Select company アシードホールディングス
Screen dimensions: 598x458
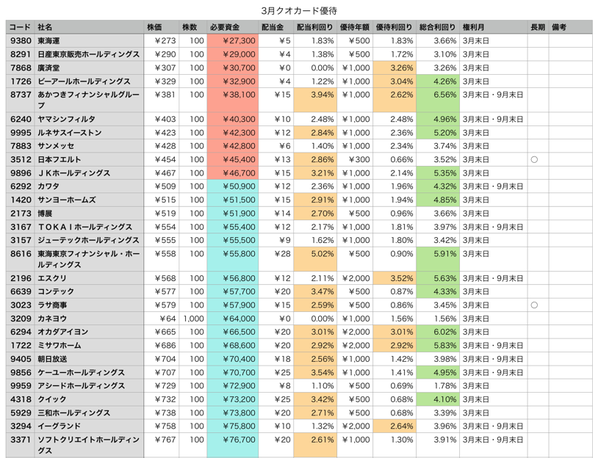click(x=81, y=386)
